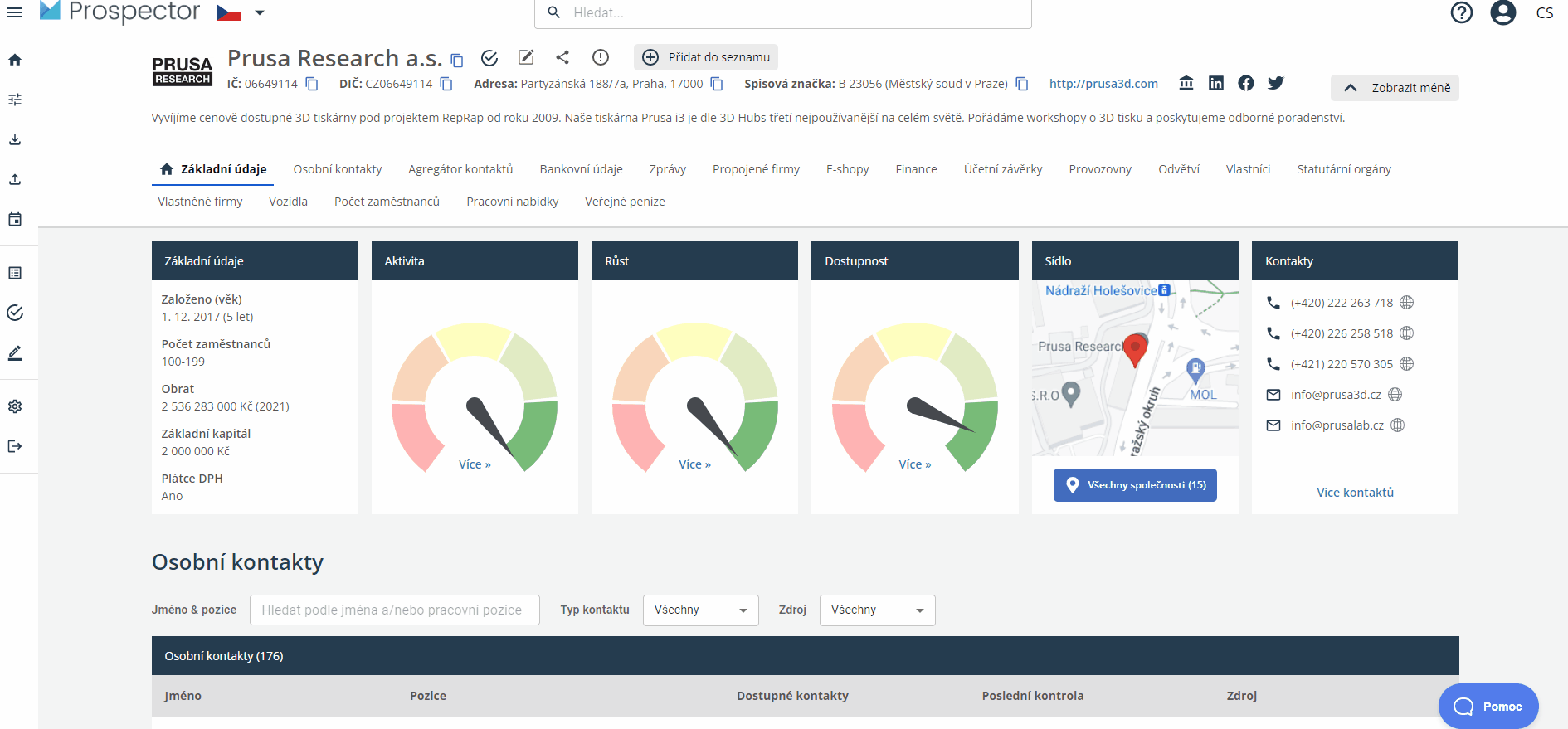Open the http://prusa3d.com link
Screen dimensions: 1568x729
point(1103,84)
